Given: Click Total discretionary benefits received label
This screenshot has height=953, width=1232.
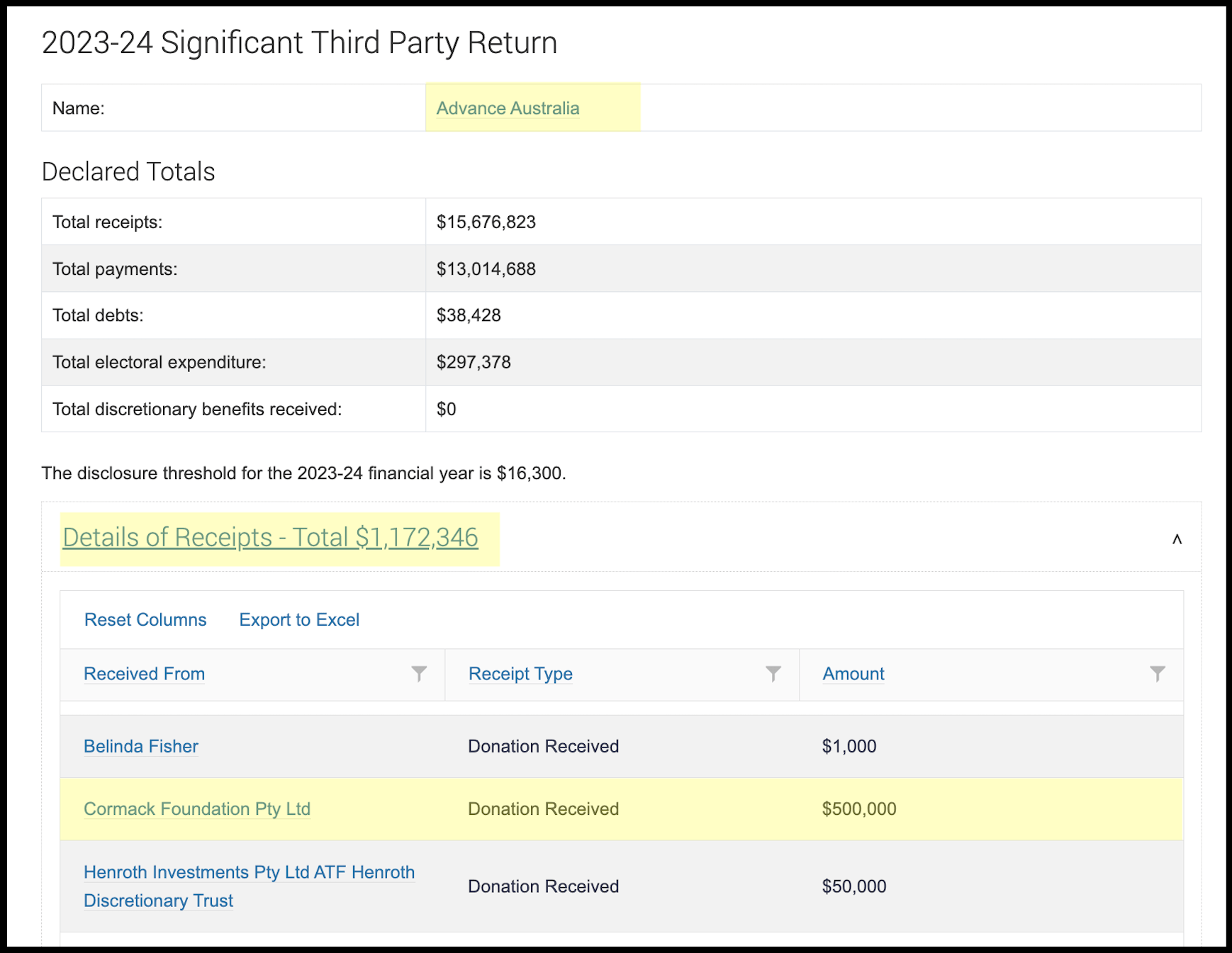Looking at the screenshot, I should (x=197, y=409).
